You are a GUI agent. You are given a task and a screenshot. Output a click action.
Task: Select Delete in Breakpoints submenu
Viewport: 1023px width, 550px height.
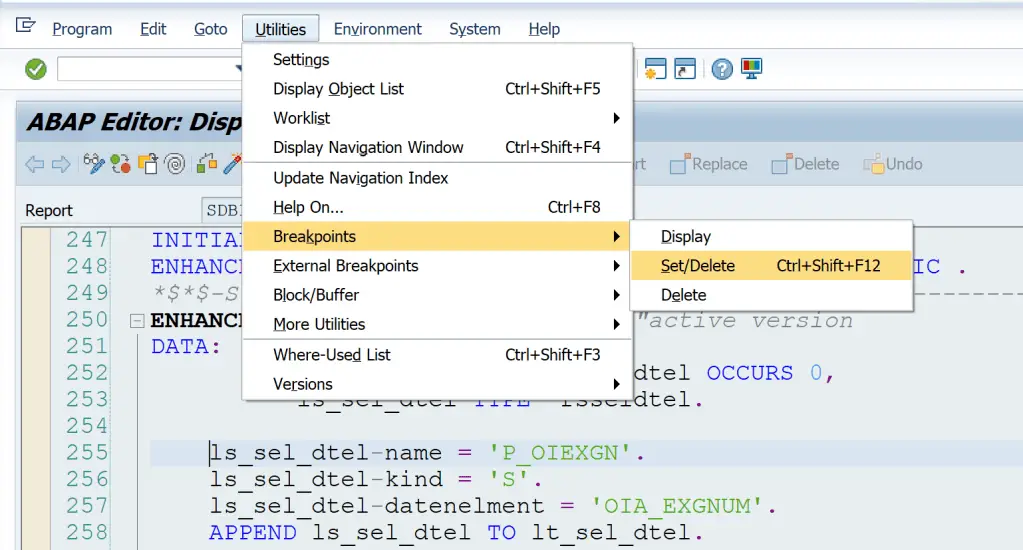click(771, 295)
